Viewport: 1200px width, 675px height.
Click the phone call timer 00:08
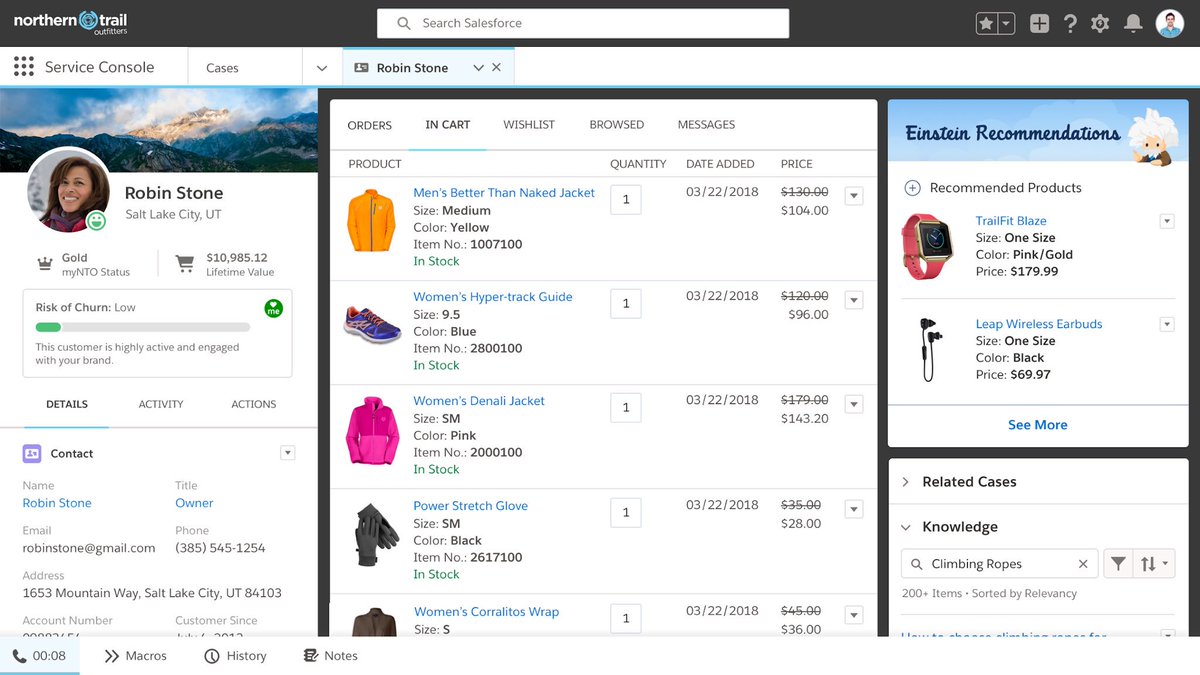40,656
